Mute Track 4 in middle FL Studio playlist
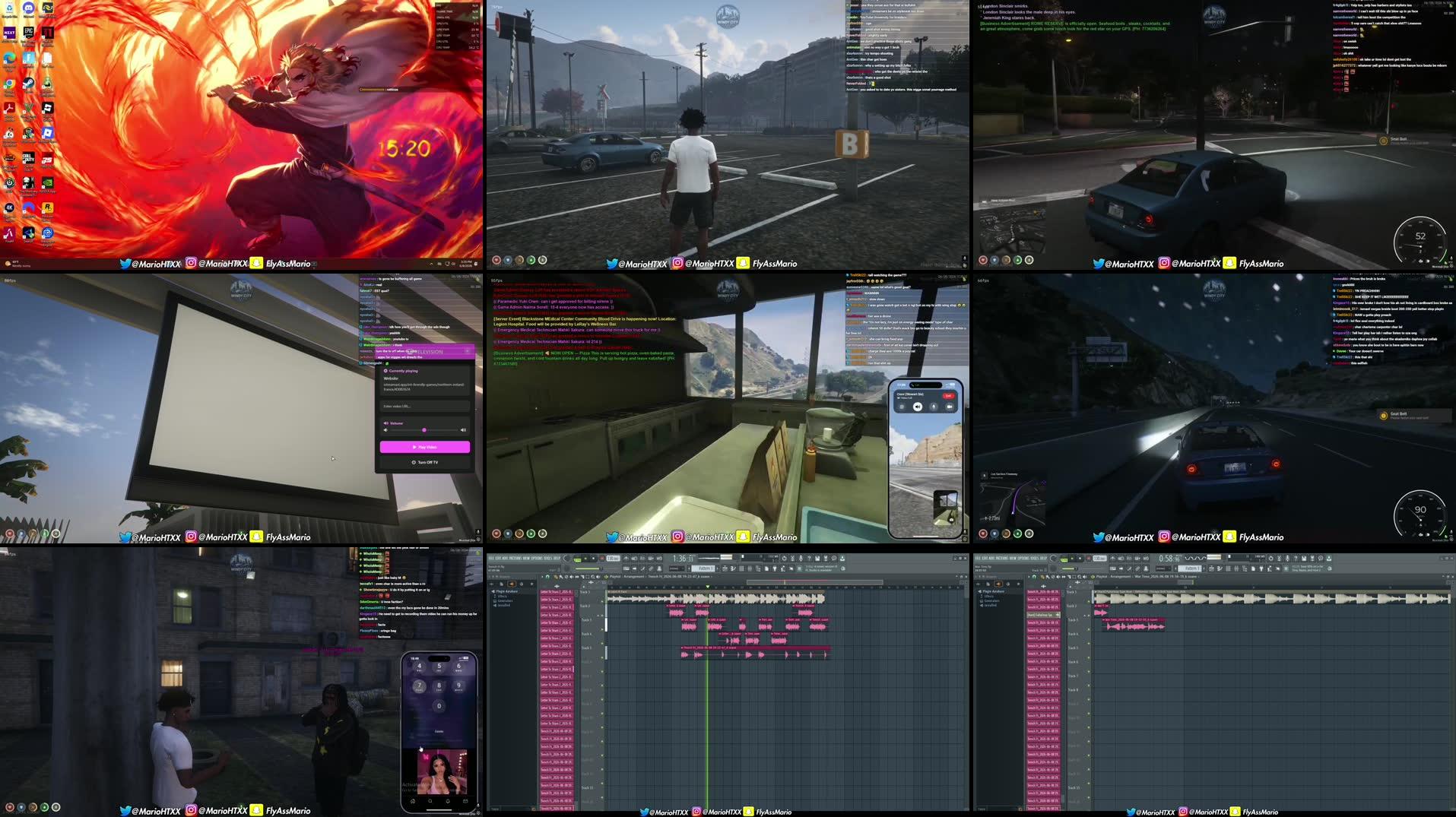Image resolution: width=1456 pixels, height=817 pixels. (x=602, y=642)
